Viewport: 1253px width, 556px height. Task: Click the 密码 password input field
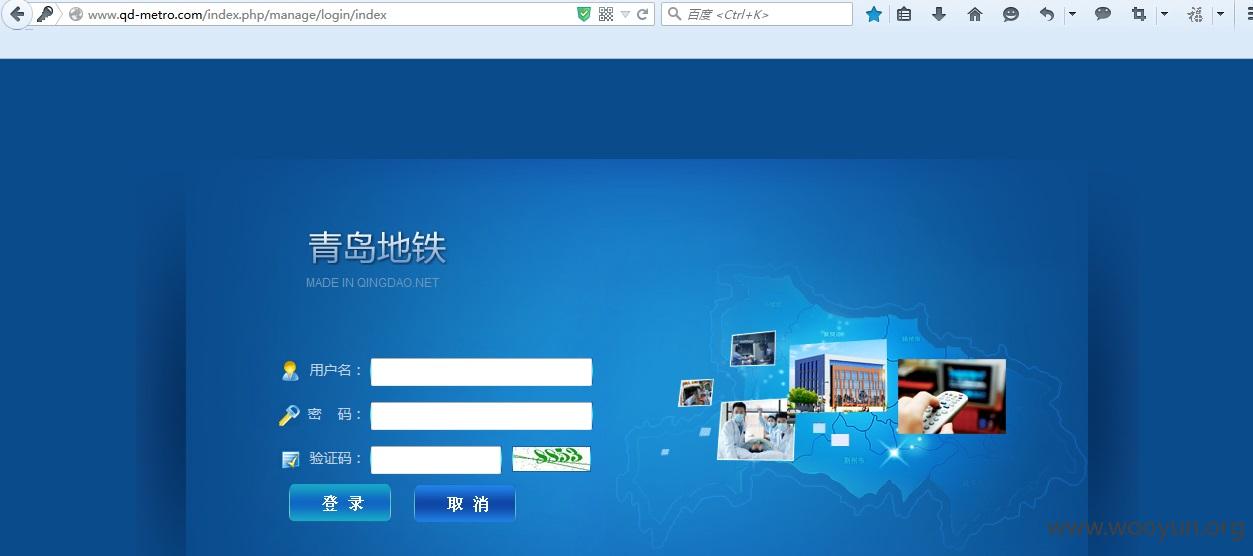481,416
